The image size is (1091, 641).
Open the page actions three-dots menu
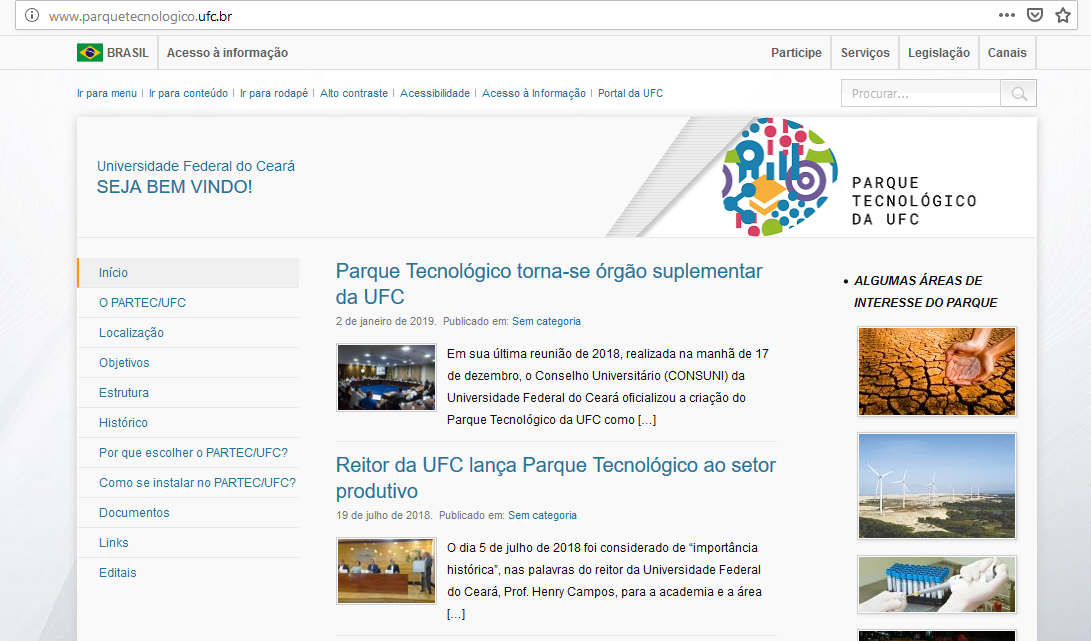coord(1006,16)
